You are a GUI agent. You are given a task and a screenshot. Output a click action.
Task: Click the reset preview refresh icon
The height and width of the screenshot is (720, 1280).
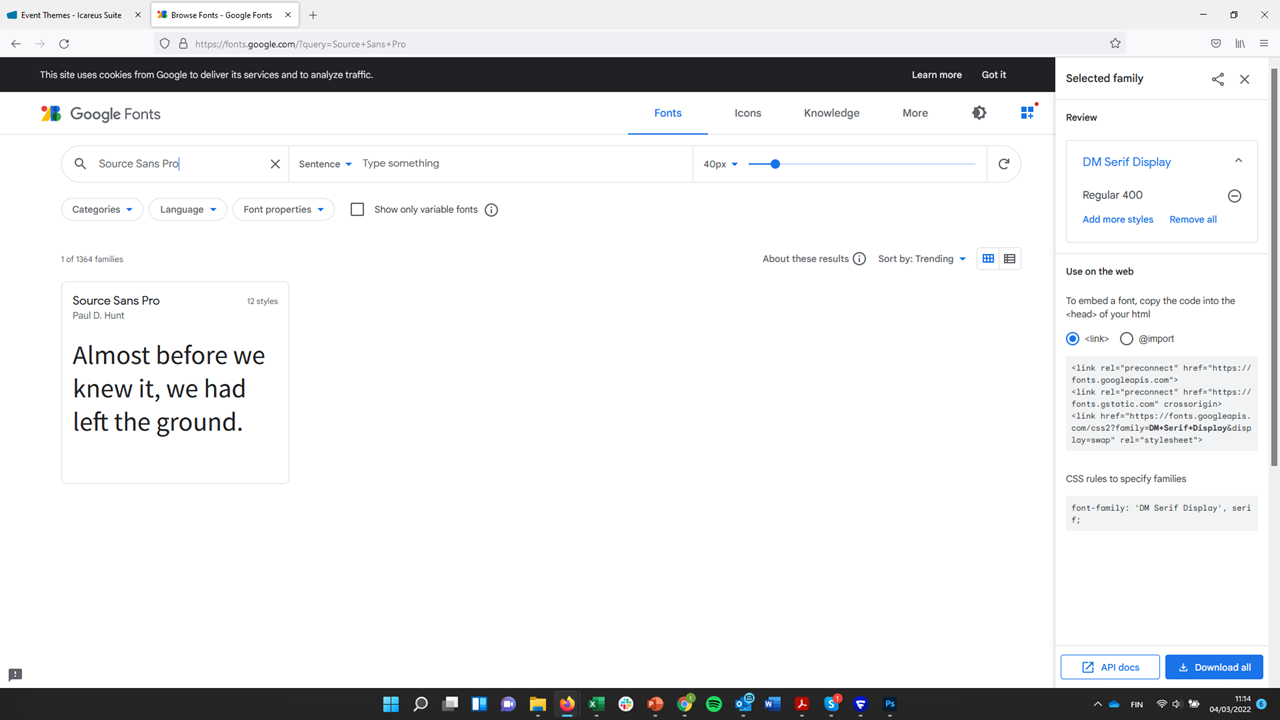1004,164
